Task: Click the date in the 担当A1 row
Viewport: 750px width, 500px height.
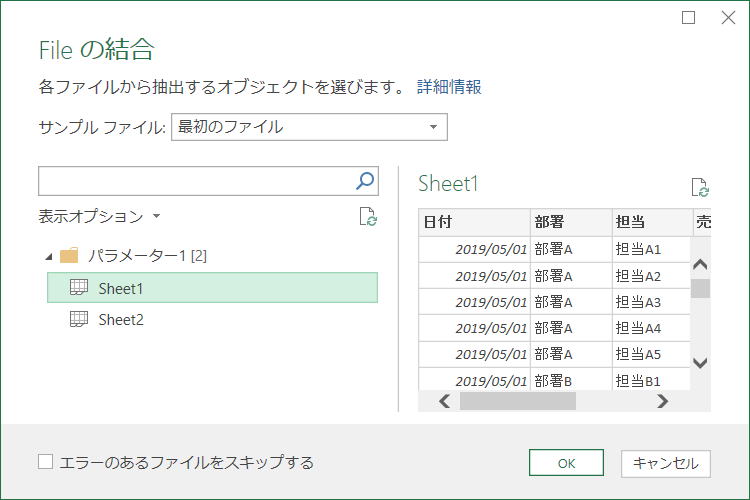Action: coord(474,249)
